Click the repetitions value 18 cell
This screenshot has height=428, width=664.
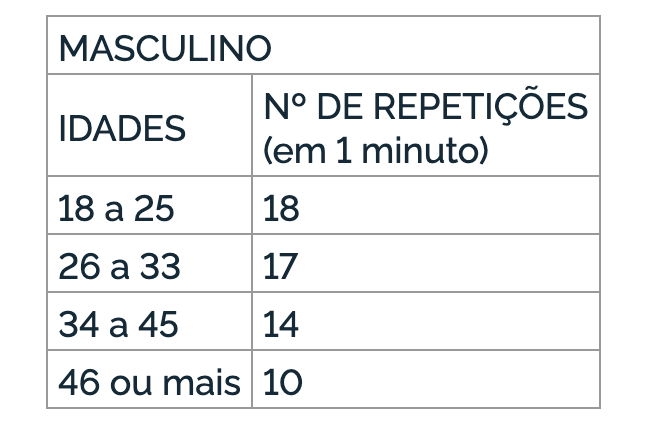(x=281, y=209)
